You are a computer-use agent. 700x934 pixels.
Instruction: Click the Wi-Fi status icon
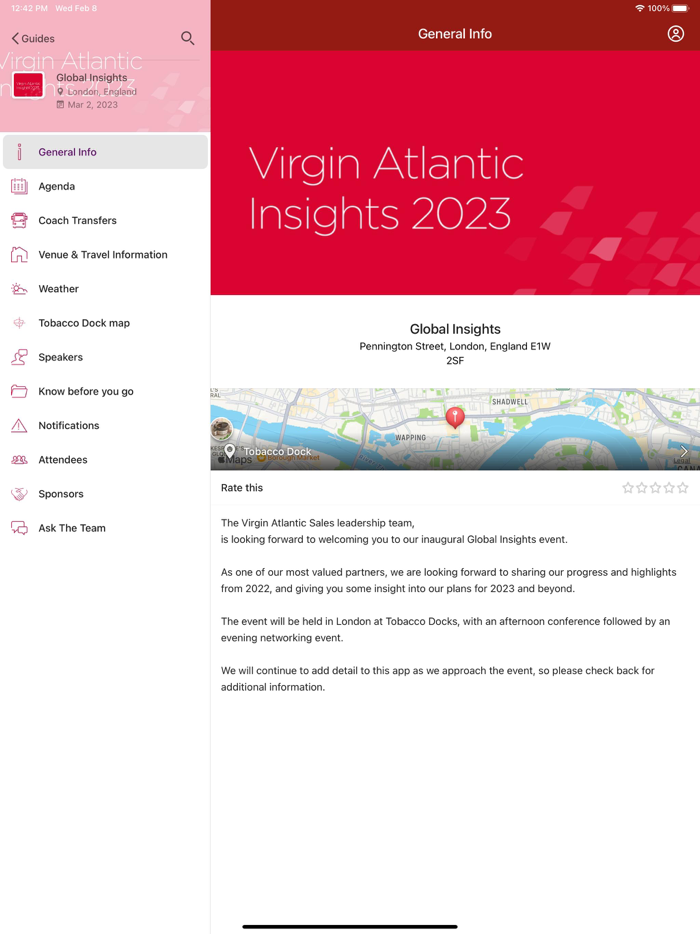click(x=640, y=8)
